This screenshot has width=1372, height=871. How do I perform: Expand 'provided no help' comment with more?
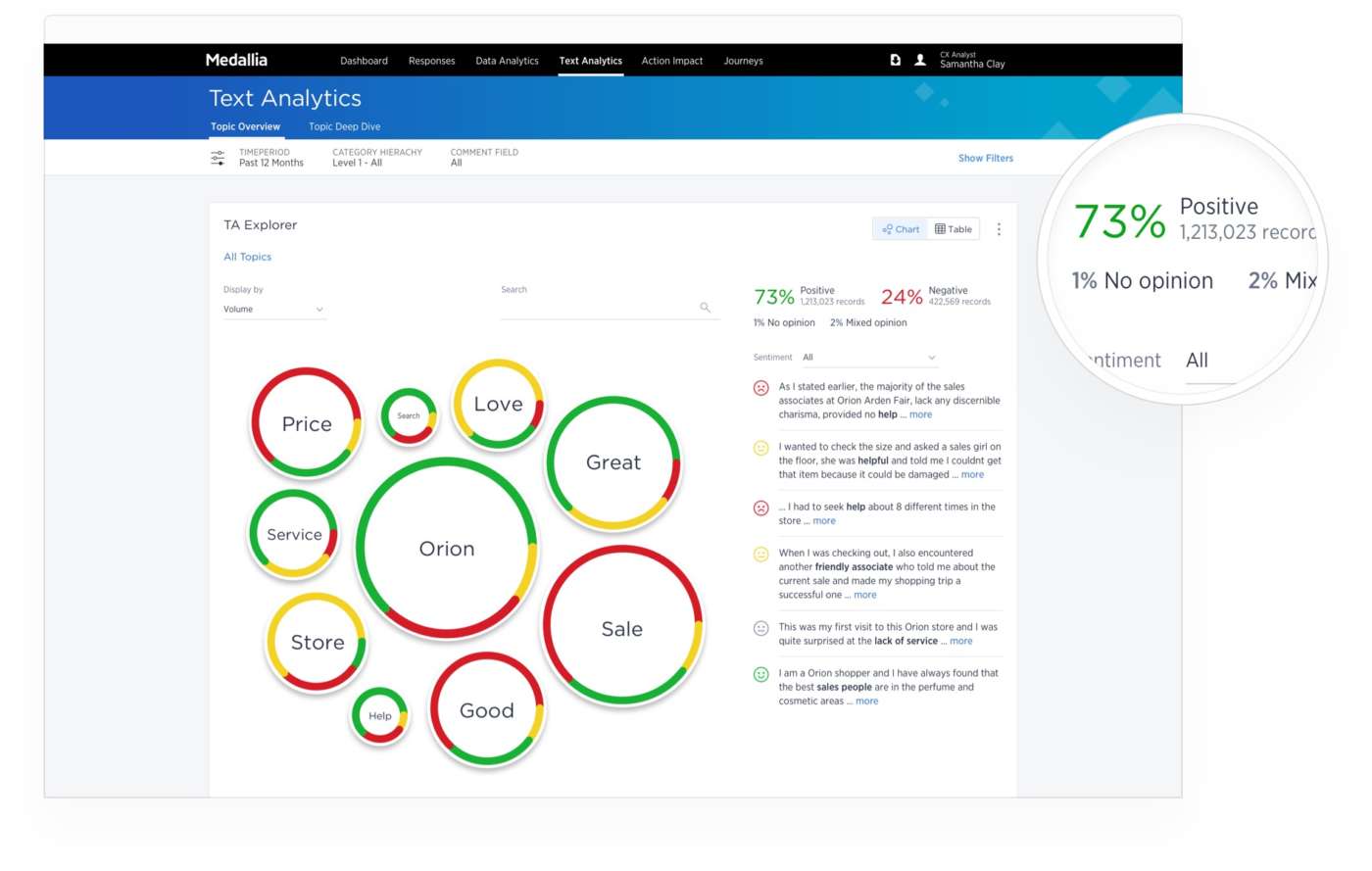tap(921, 414)
